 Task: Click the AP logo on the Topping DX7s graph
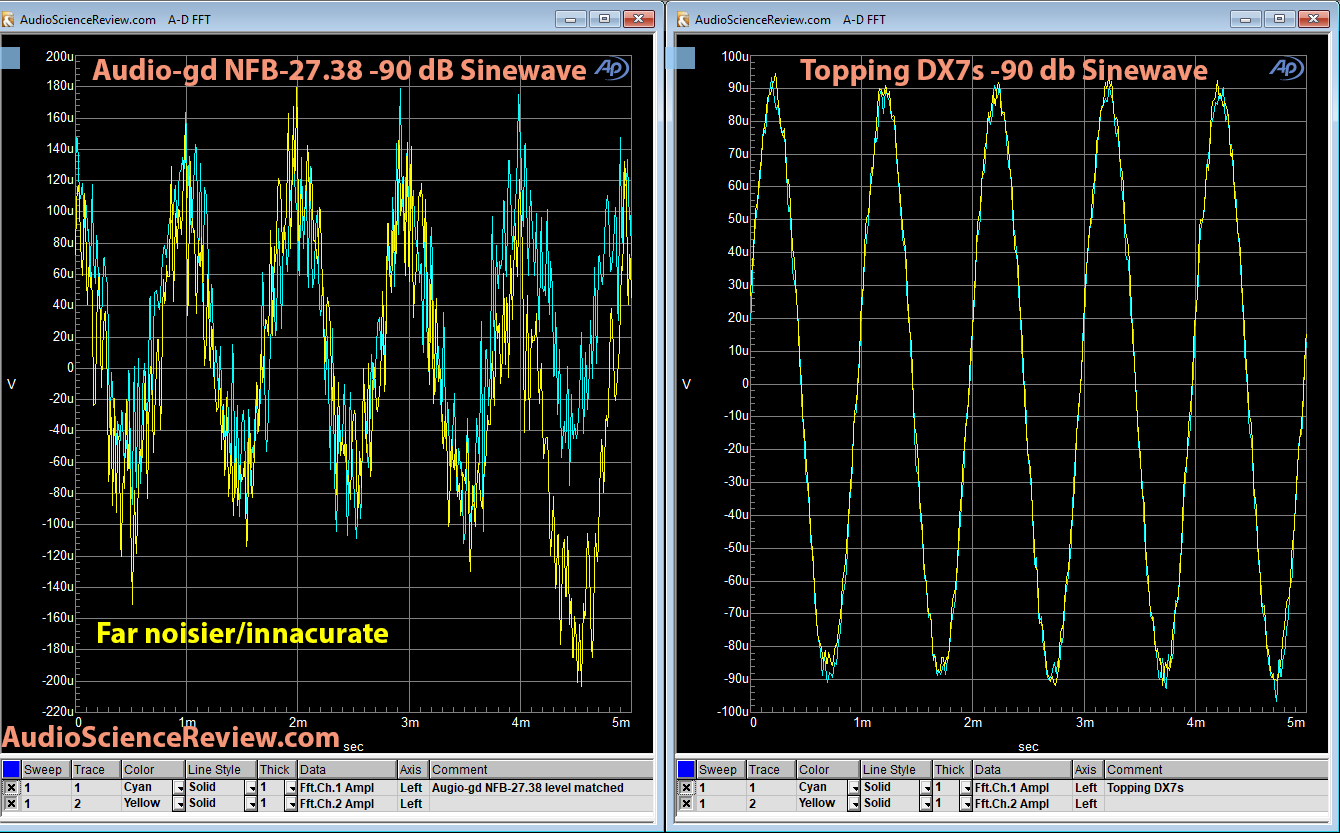[x=1287, y=68]
